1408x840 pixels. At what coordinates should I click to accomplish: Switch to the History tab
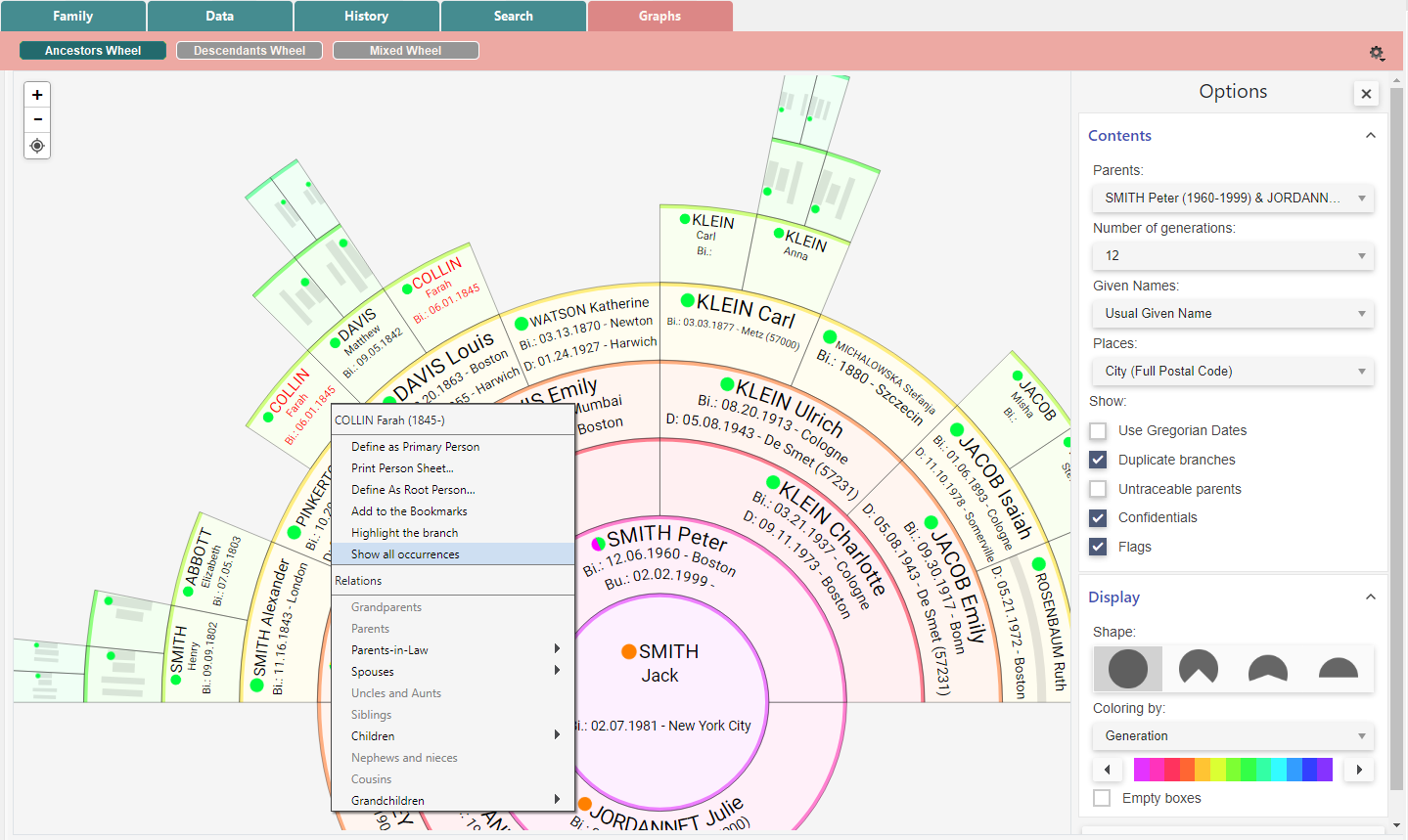point(367,16)
